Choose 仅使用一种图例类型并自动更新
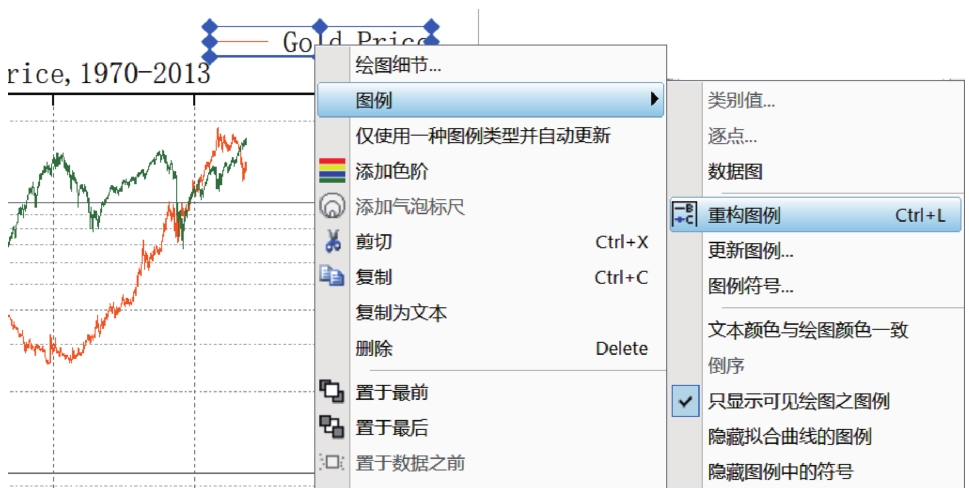Viewport: 969px width, 491px height. 491,135
